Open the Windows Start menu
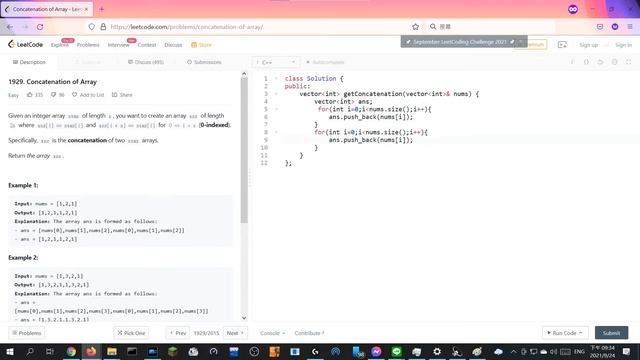Screen dimensions: 640x360 [x=10, y=351]
